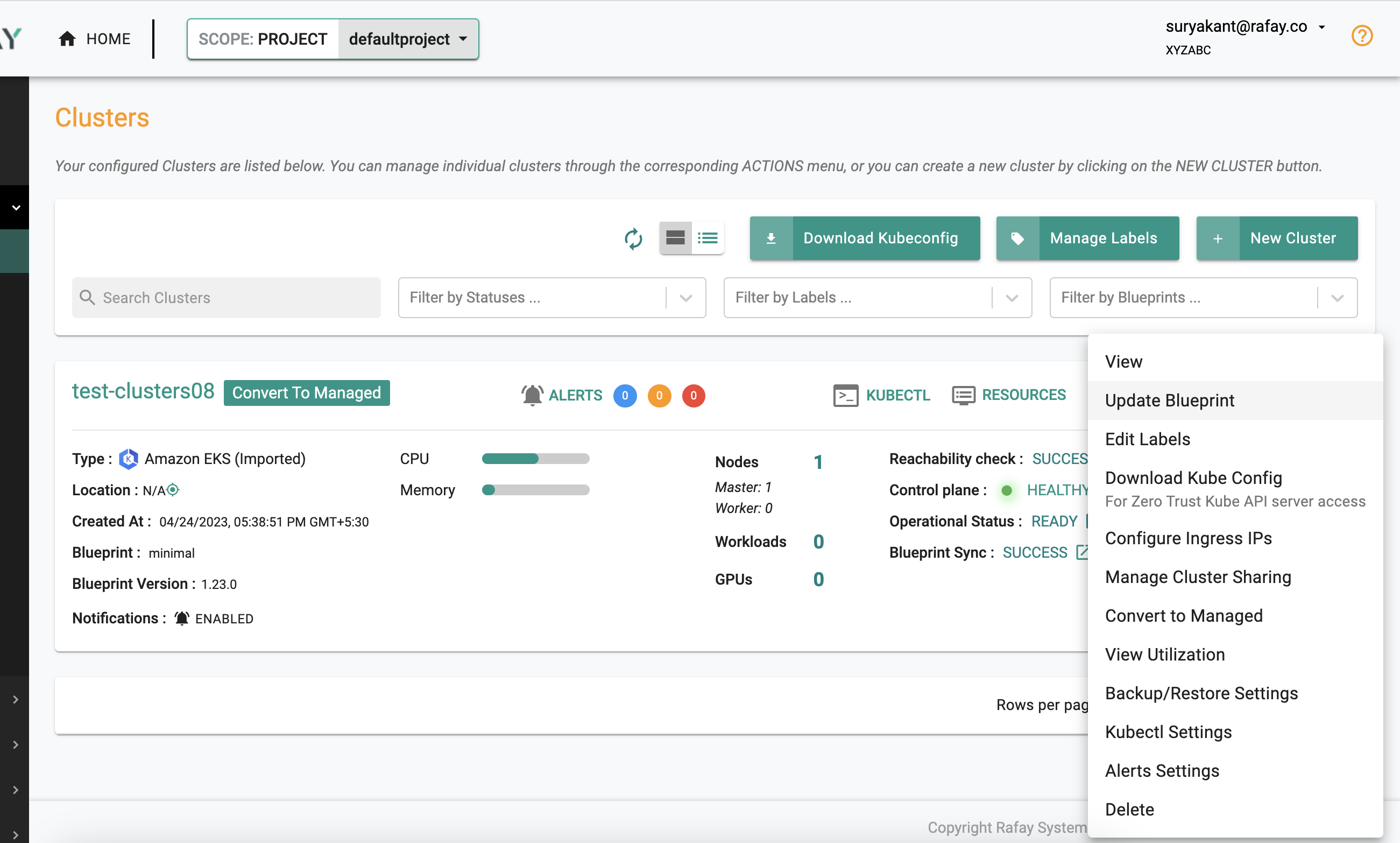Click the green Control plane status dot

tap(1007, 490)
